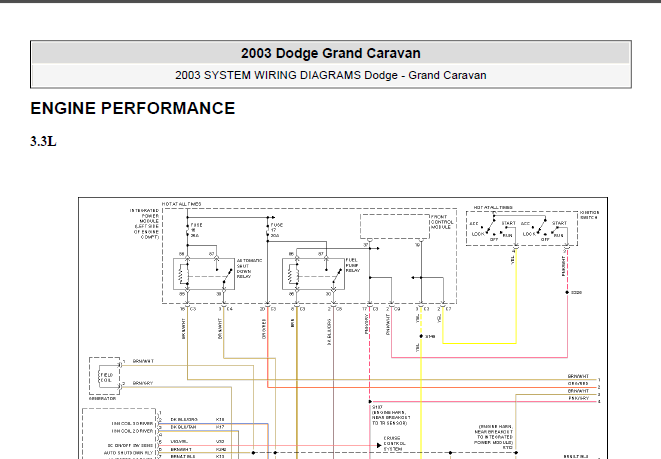Click the automatic shut down relay symbol
The height and width of the screenshot is (459, 661).
pos(204,274)
